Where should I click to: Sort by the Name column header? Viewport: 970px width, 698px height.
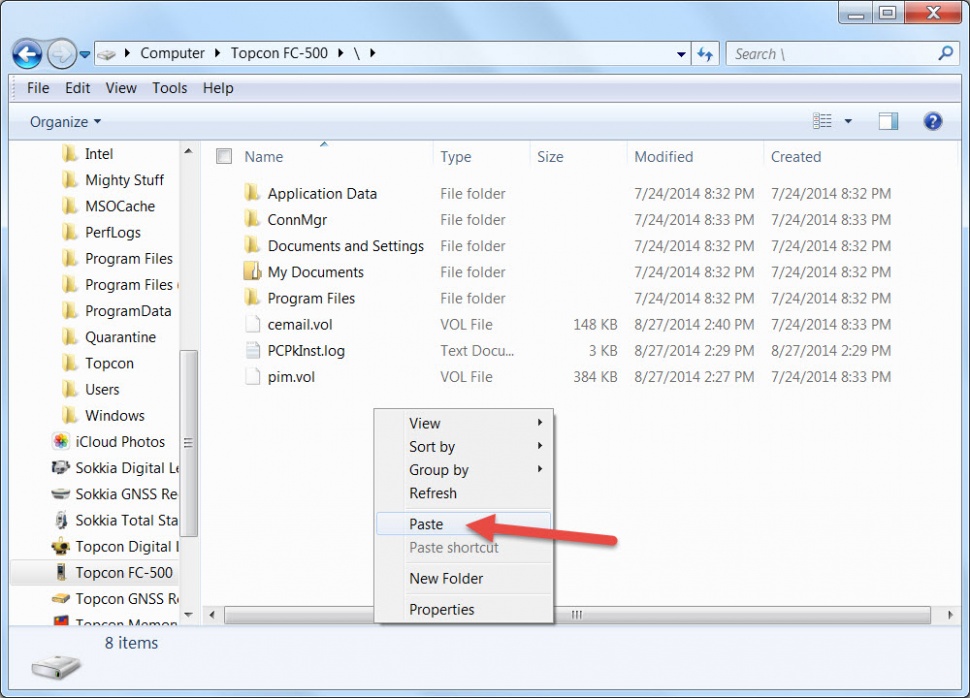pyautogui.click(x=264, y=157)
